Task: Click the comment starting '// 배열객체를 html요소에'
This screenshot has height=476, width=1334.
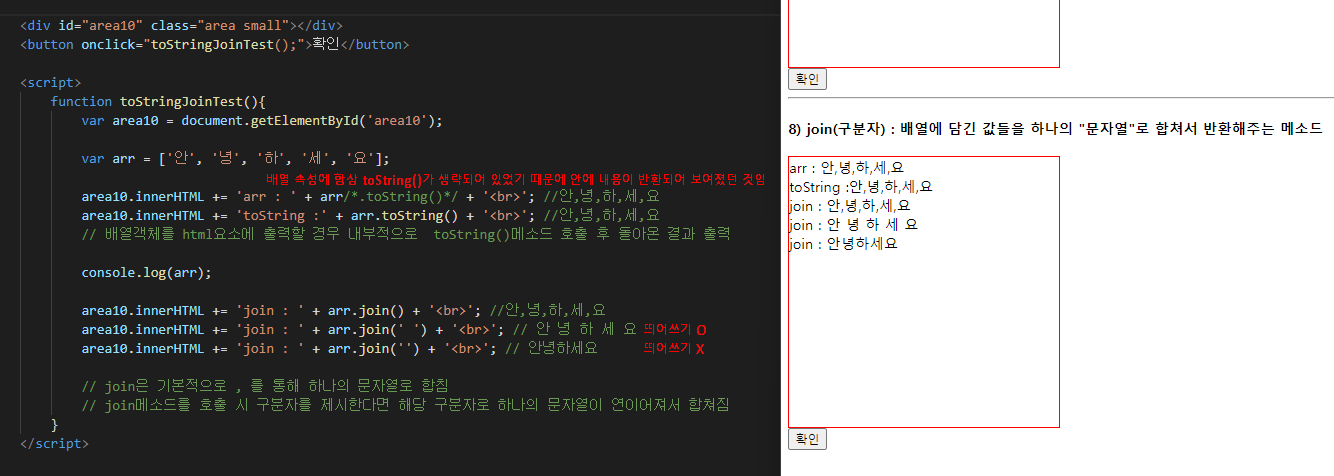Action: coord(405,234)
